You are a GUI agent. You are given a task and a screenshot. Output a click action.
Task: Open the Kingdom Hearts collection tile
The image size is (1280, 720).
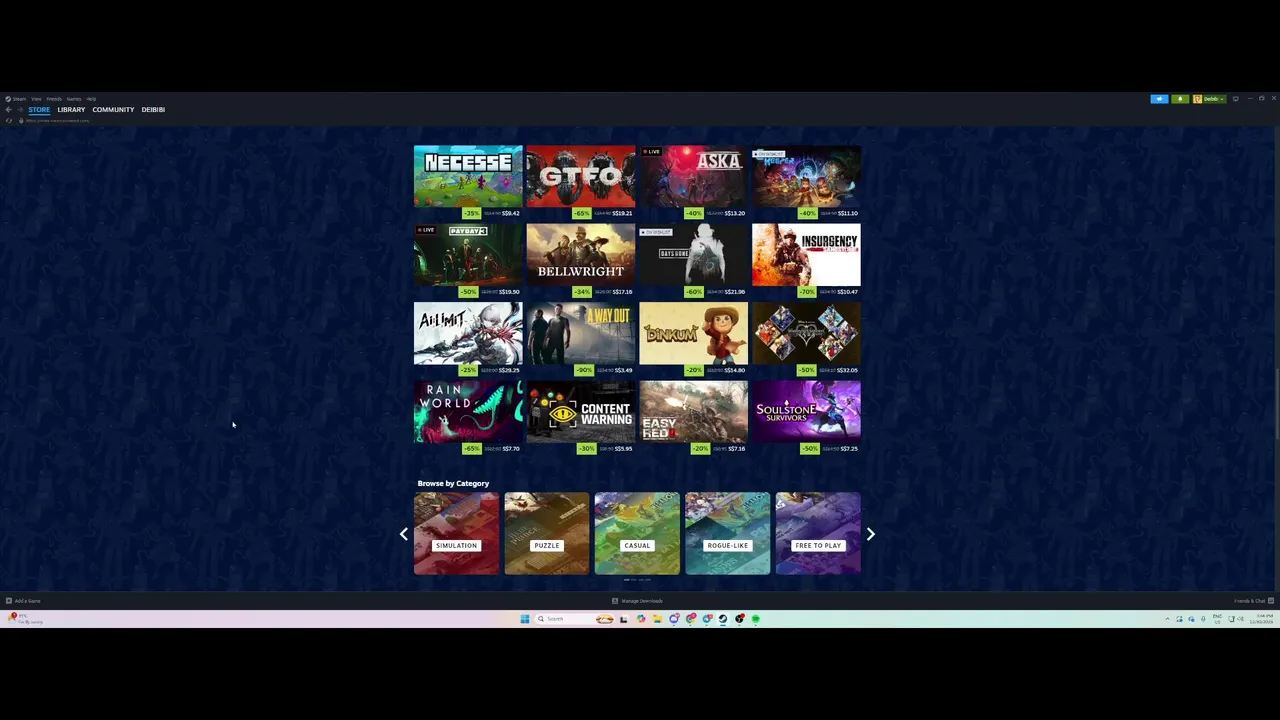coord(806,333)
